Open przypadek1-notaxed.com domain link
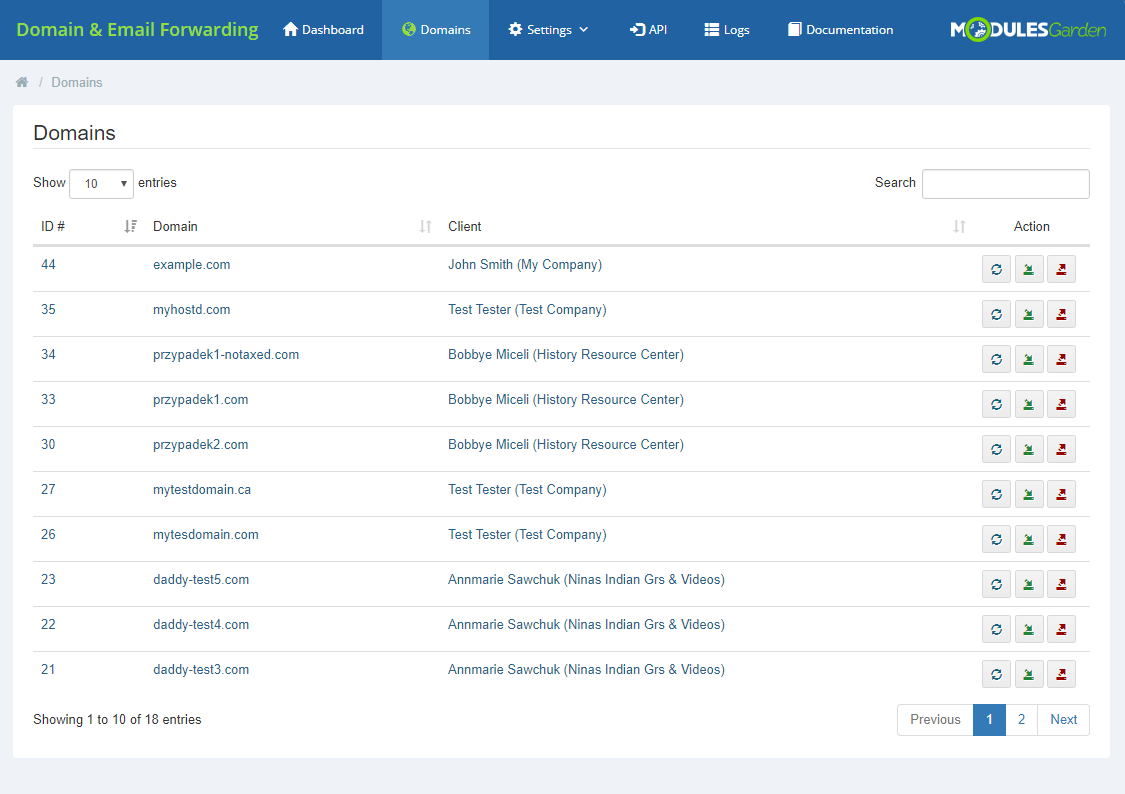The image size is (1125, 794). 226,355
